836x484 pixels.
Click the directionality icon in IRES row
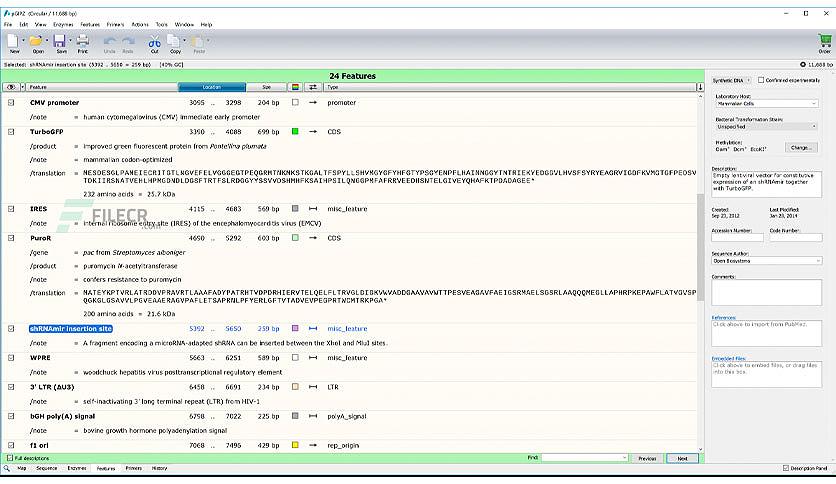pyautogui.click(x=313, y=209)
